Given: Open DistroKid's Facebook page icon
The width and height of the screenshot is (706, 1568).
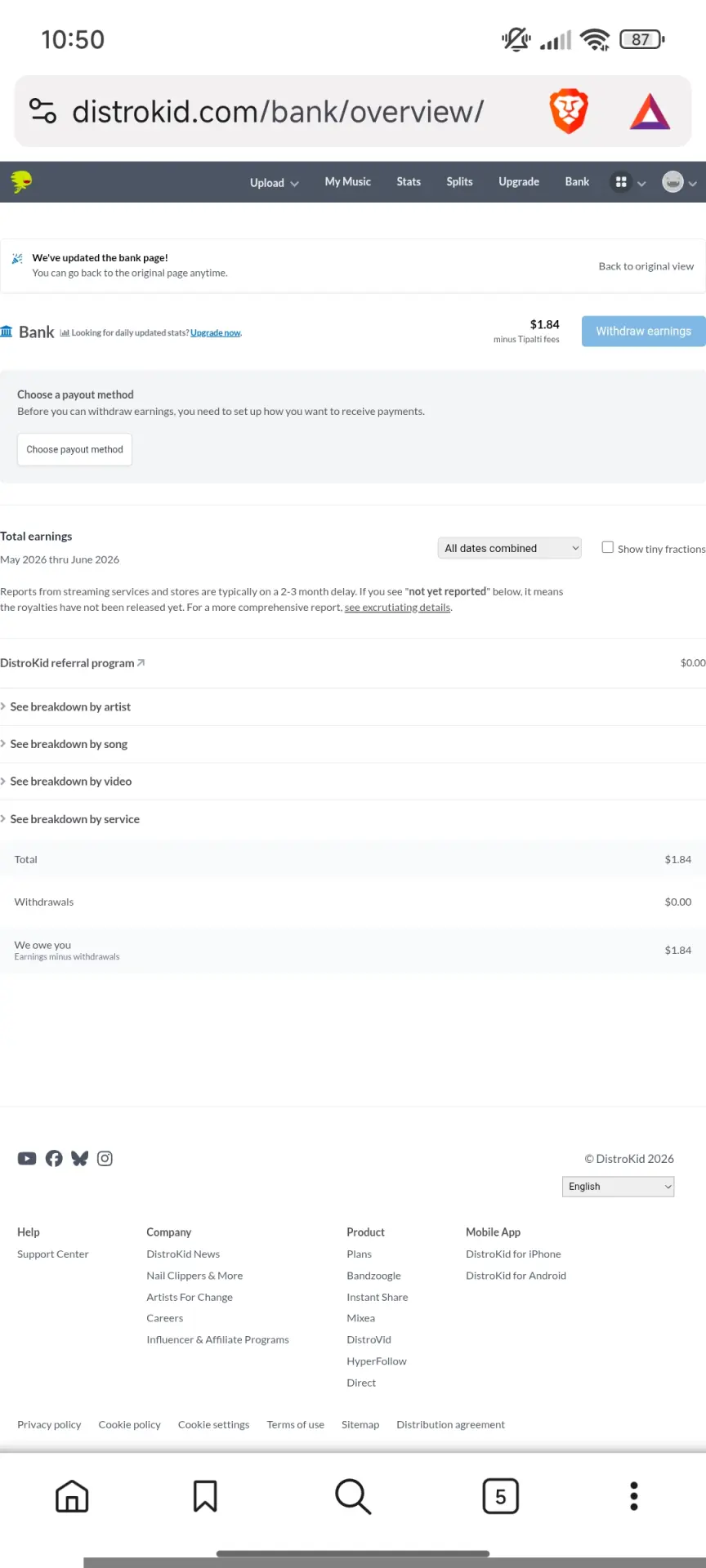Looking at the screenshot, I should pos(54,1158).
